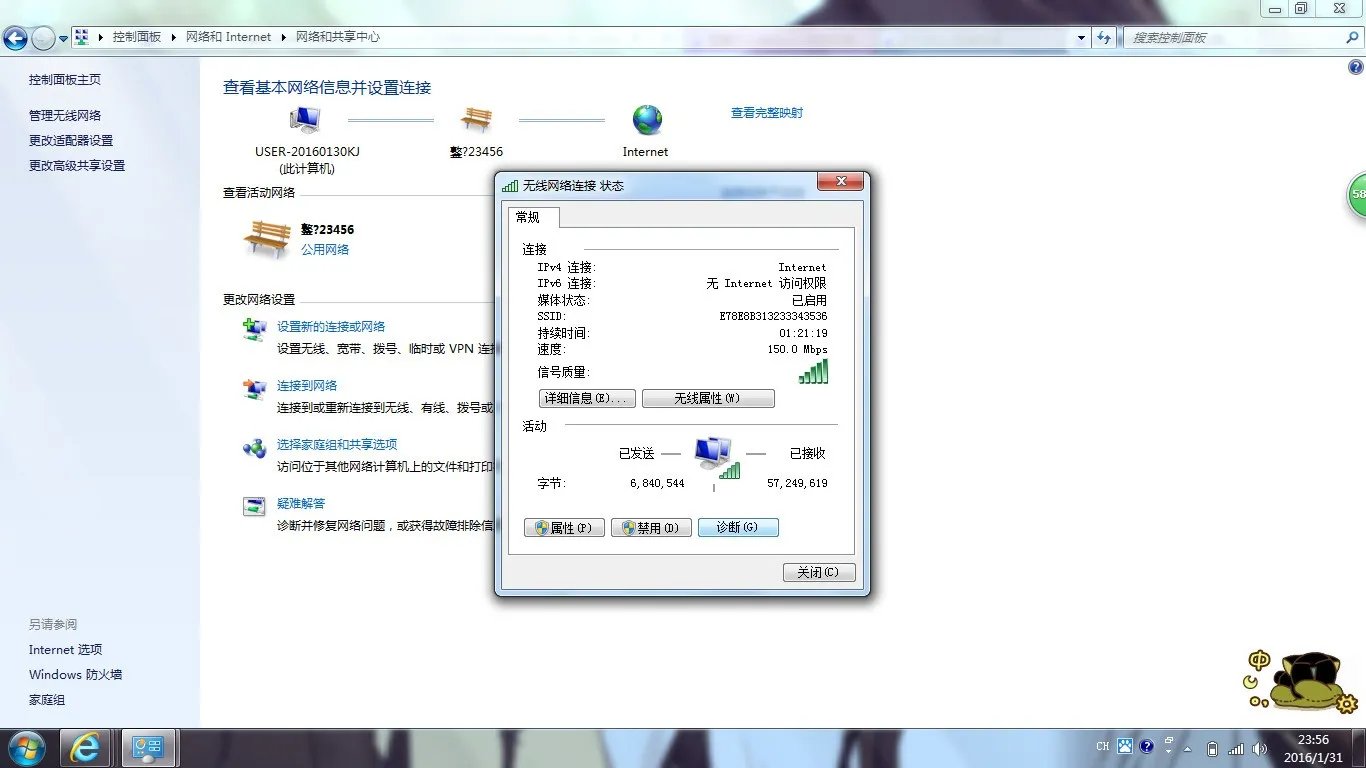Click 属性(P) button
1366x768 pixels.
tap(564, 528)
